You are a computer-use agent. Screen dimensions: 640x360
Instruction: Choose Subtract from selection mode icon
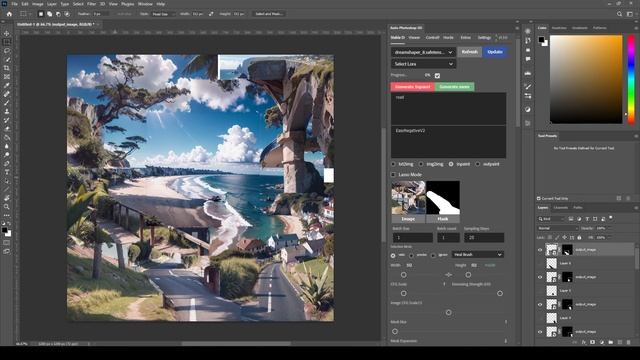[x=58, y=14]
